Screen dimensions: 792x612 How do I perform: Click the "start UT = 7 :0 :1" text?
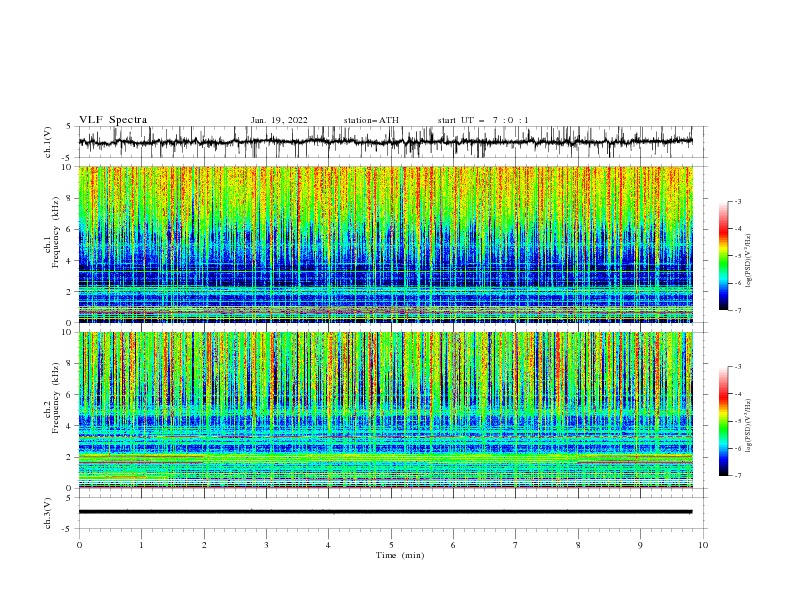pyautogui.click(x=483, y=120)
